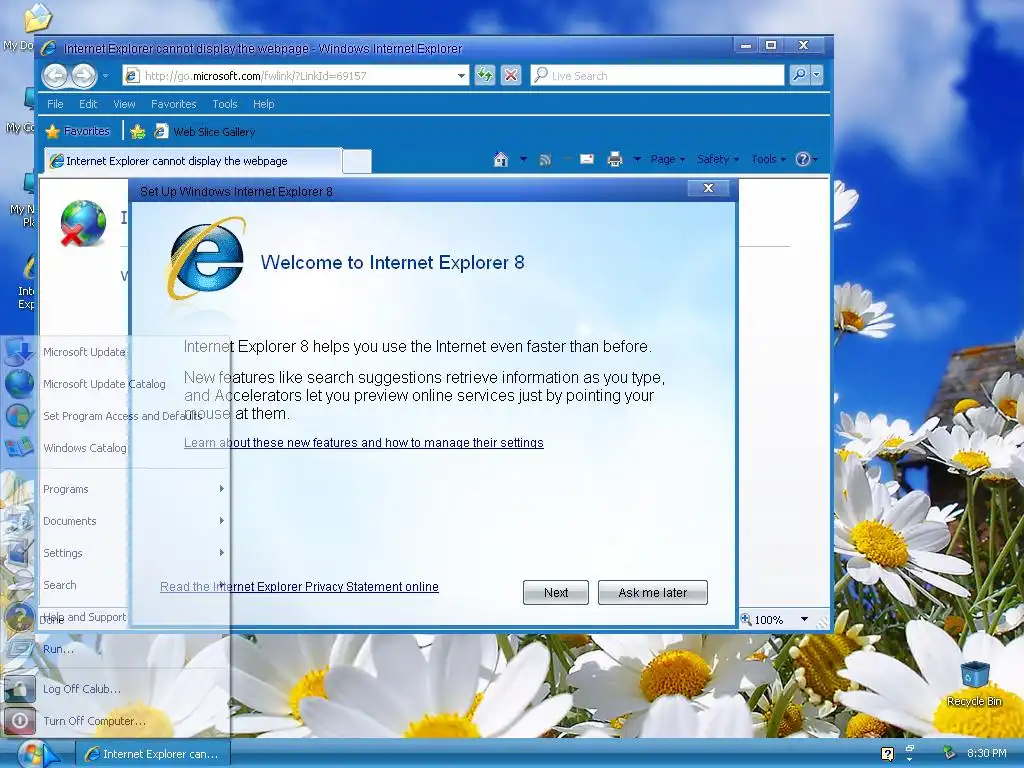Open the Web Slice Gallery link
Image resolution: width=1024 pixels, height=768 pixels.
(x=205, y=132)
